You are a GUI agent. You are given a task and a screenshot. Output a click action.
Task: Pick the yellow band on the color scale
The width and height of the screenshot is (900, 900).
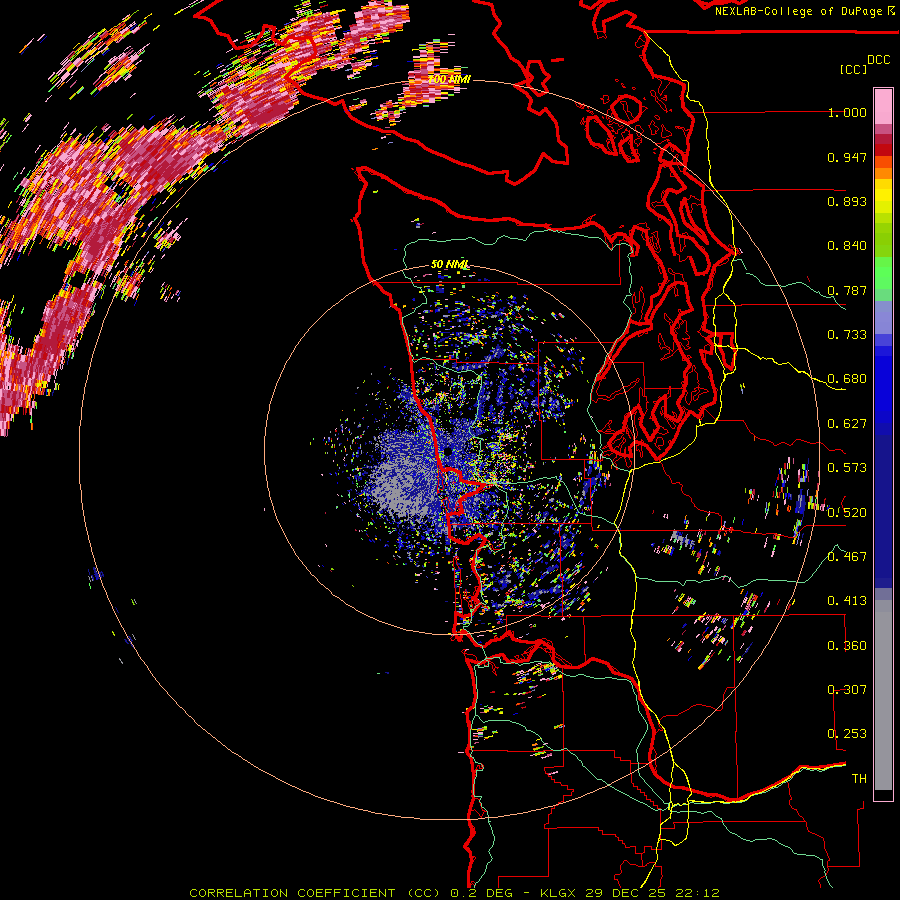click(883, 196)
